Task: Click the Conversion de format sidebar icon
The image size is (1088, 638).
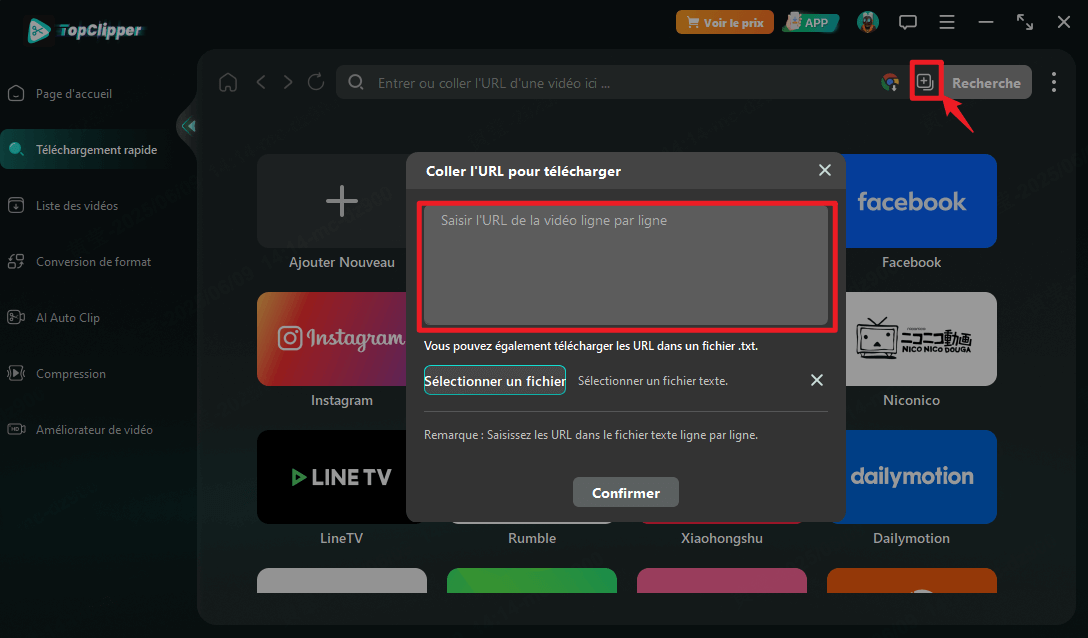Action: (16, 262)
